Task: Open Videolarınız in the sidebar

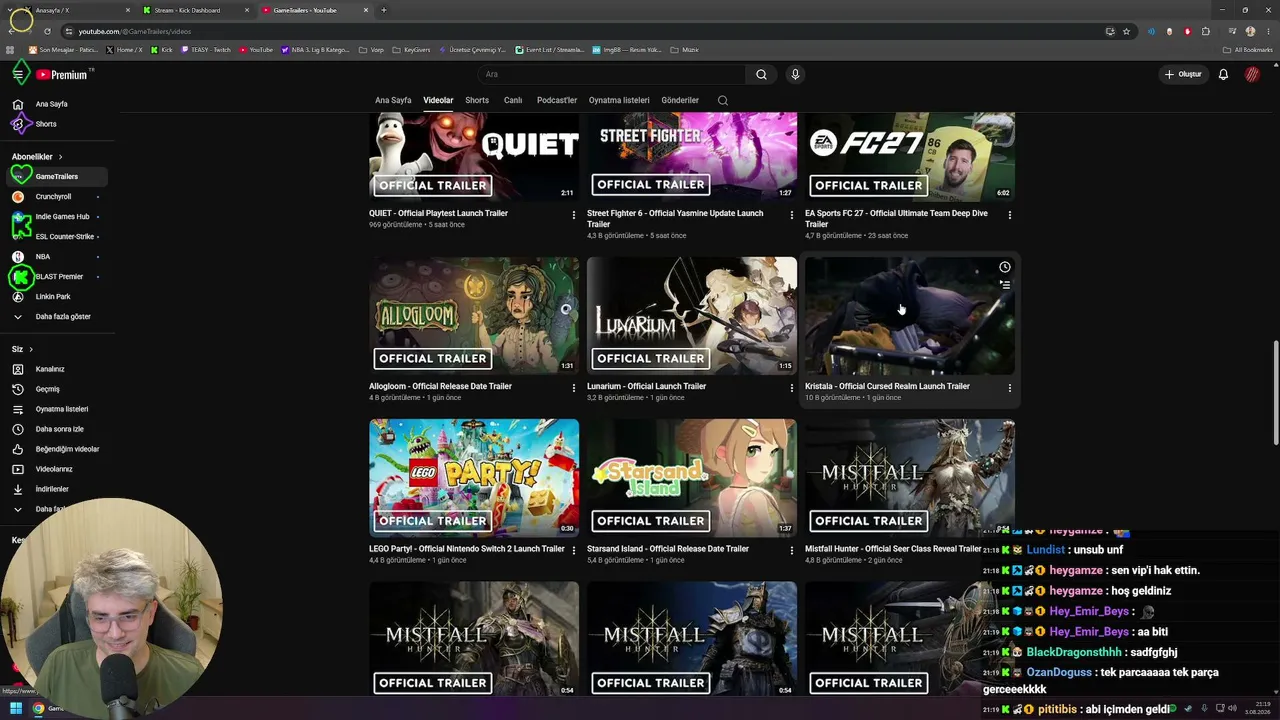Action: coord(57,469)
